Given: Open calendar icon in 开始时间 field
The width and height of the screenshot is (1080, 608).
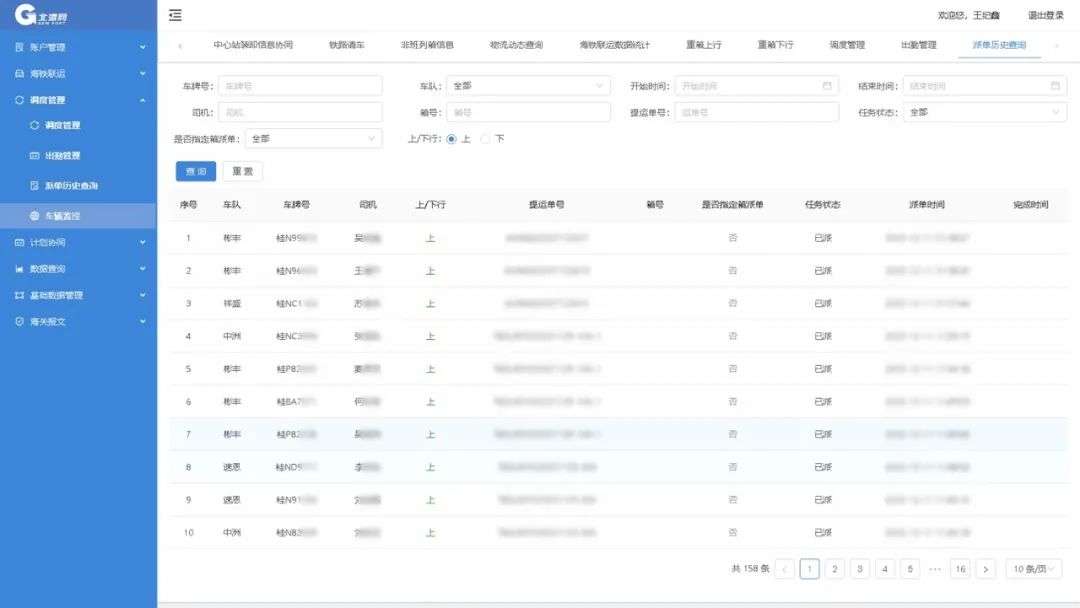Looking at the screenshot, I should [827, 86].
